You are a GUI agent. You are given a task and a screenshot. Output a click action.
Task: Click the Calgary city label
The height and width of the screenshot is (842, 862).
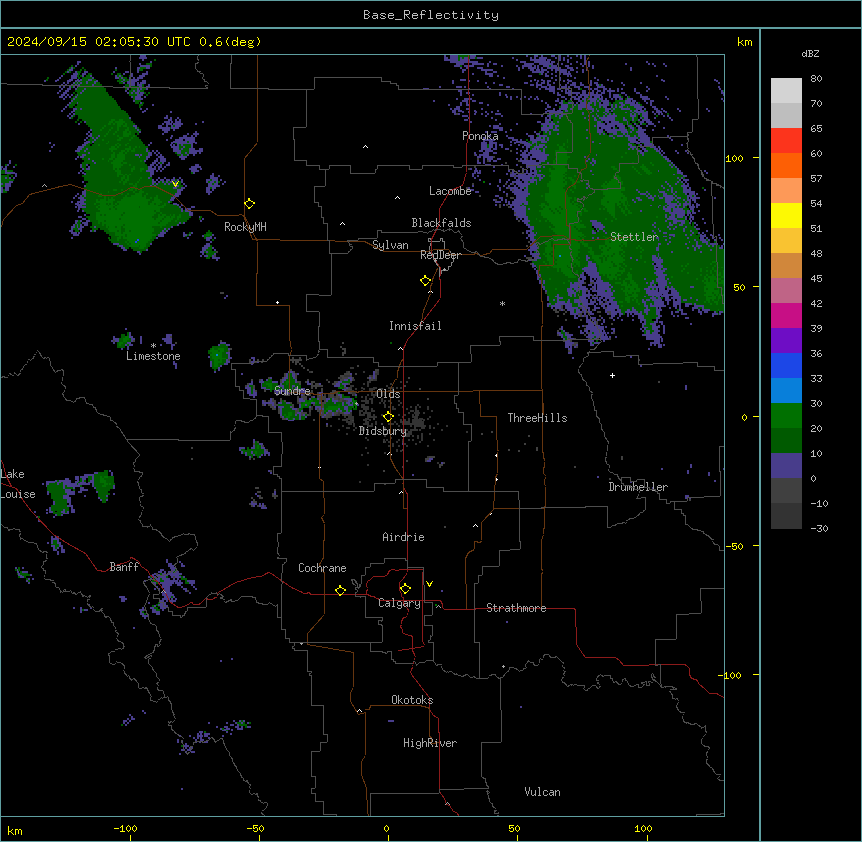[399, 603]
